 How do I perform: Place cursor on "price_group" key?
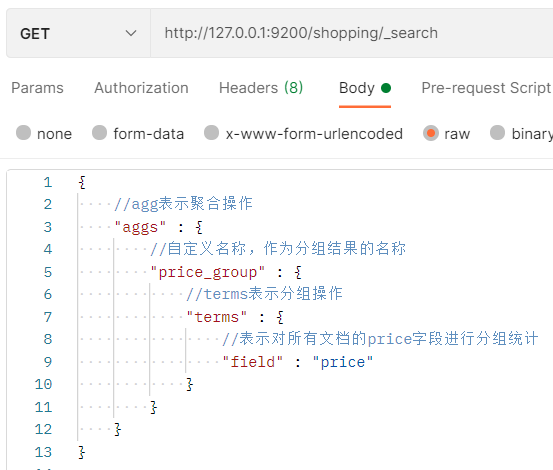coord(208,272)
